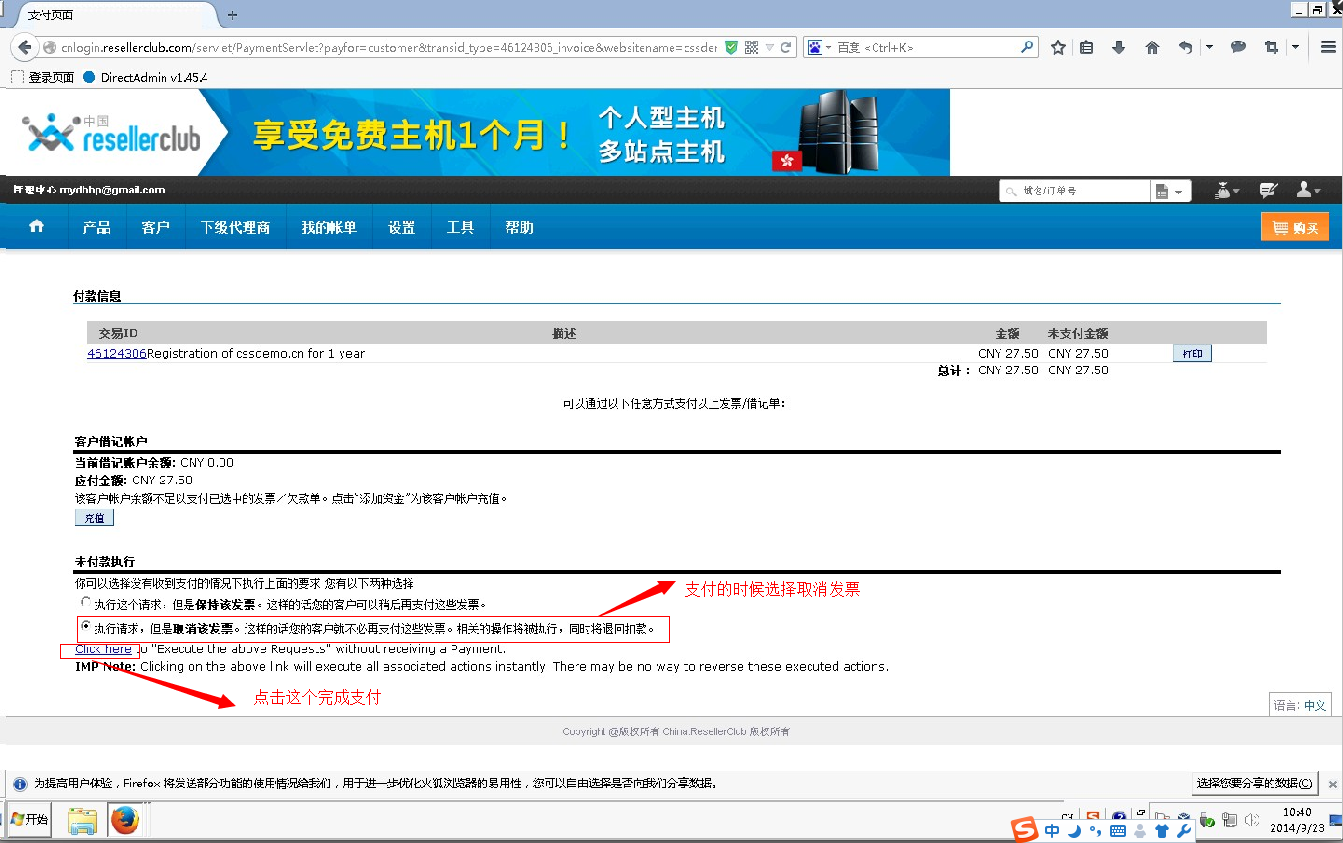1343x843 pixels.
Task: Click the undo curved arrow toolbar icon
Action: coord(1186,47)
